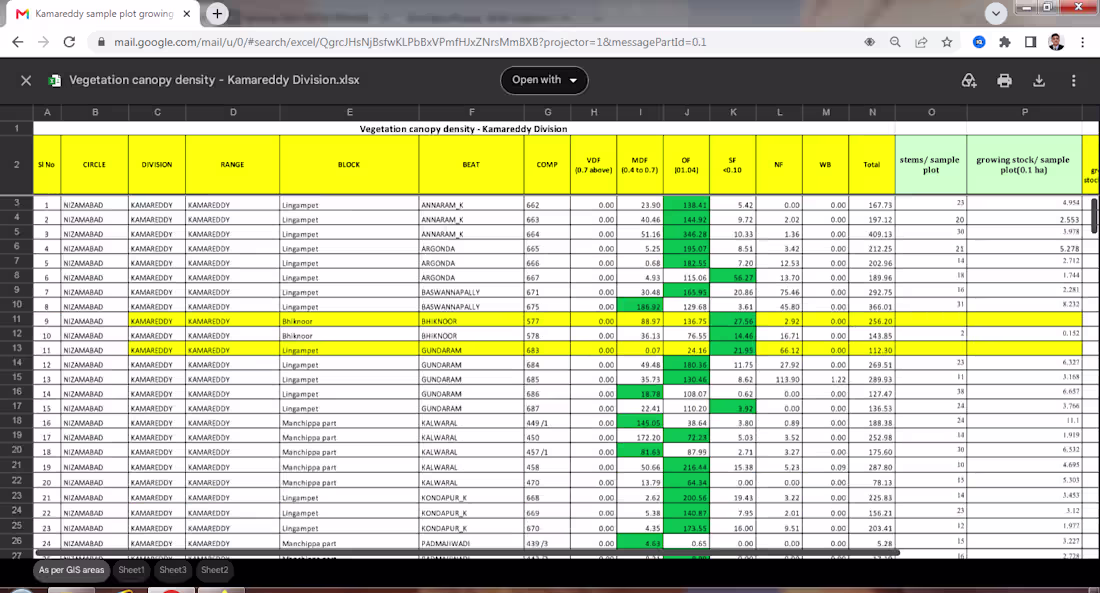Click the horizontal scrollbar of sheet
The image size is (1100, 593).
point(467,553)
